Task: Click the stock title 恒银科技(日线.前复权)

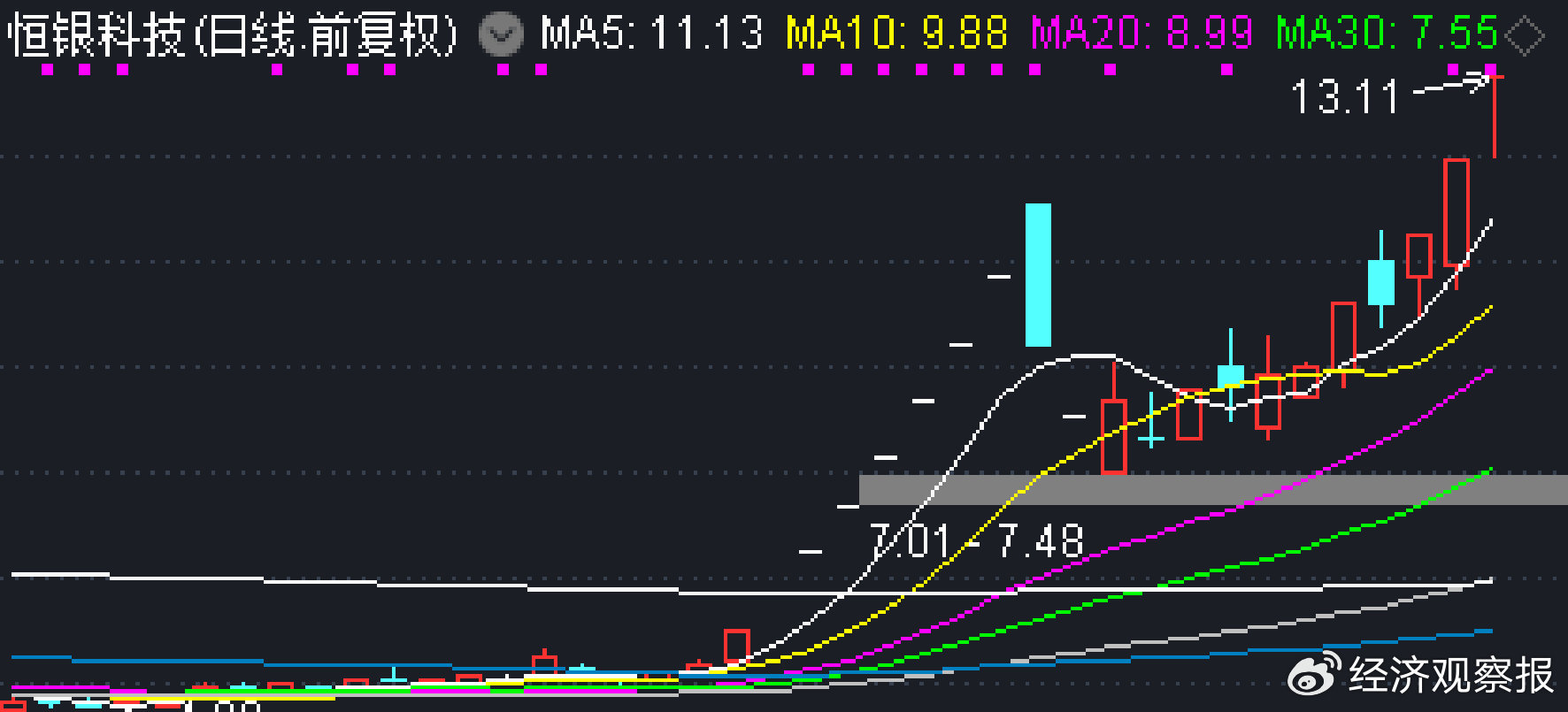Action: [x=233, y=35]
